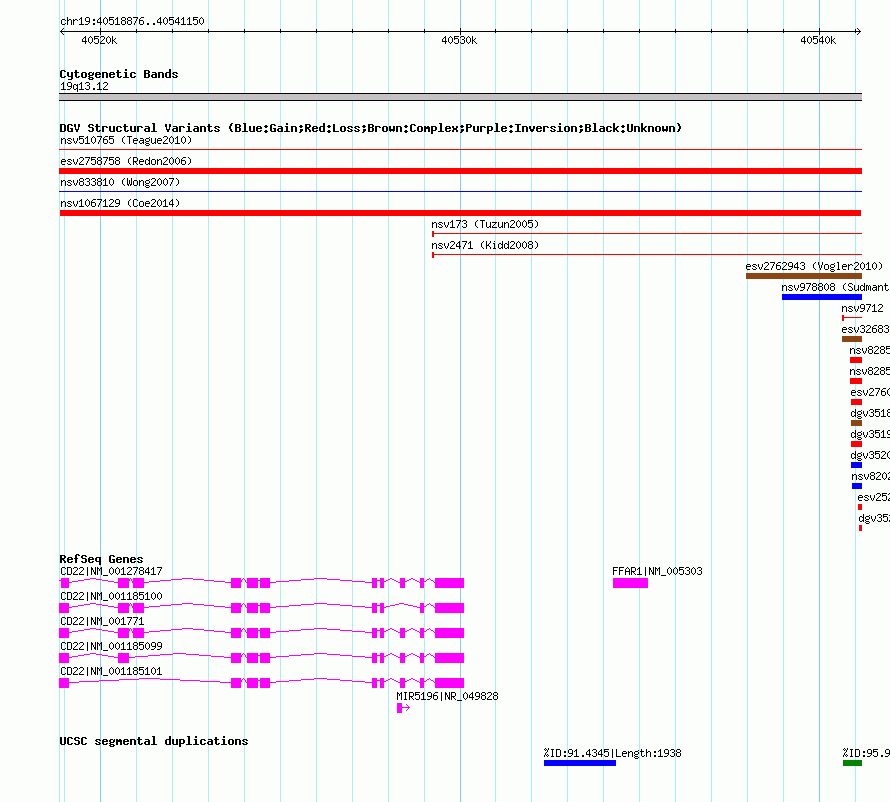This screenshot has width=890, height=802.
Task: Click the esv2762943 (Vogler2010) label
Action: (814, 266)
